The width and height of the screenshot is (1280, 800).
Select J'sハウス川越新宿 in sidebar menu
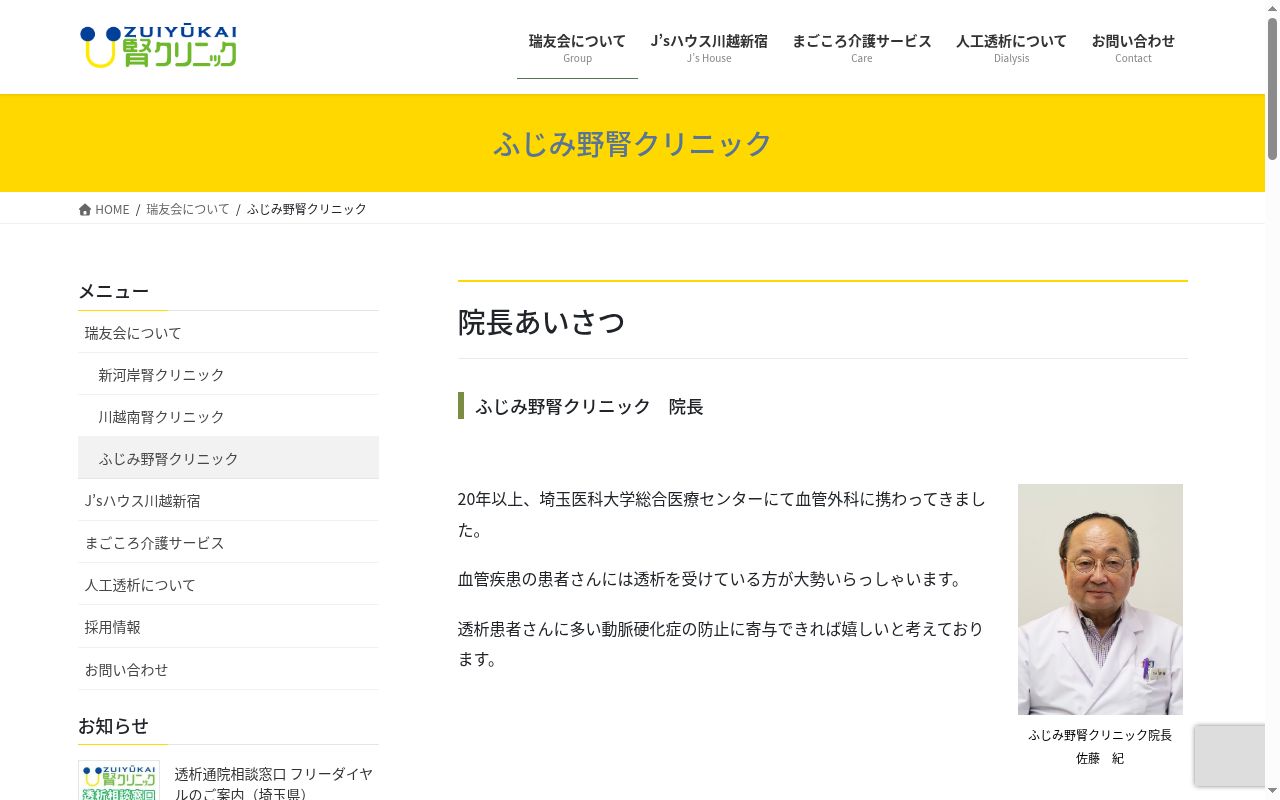[x=228, y=500]
